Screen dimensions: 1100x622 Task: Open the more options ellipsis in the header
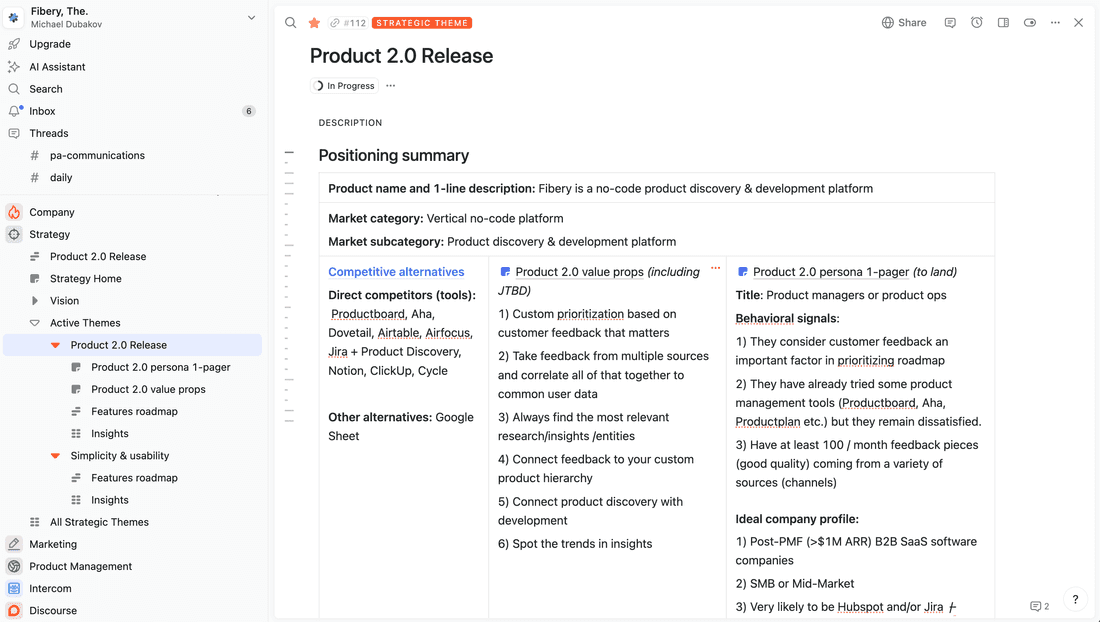click(x=1055, y=23)
